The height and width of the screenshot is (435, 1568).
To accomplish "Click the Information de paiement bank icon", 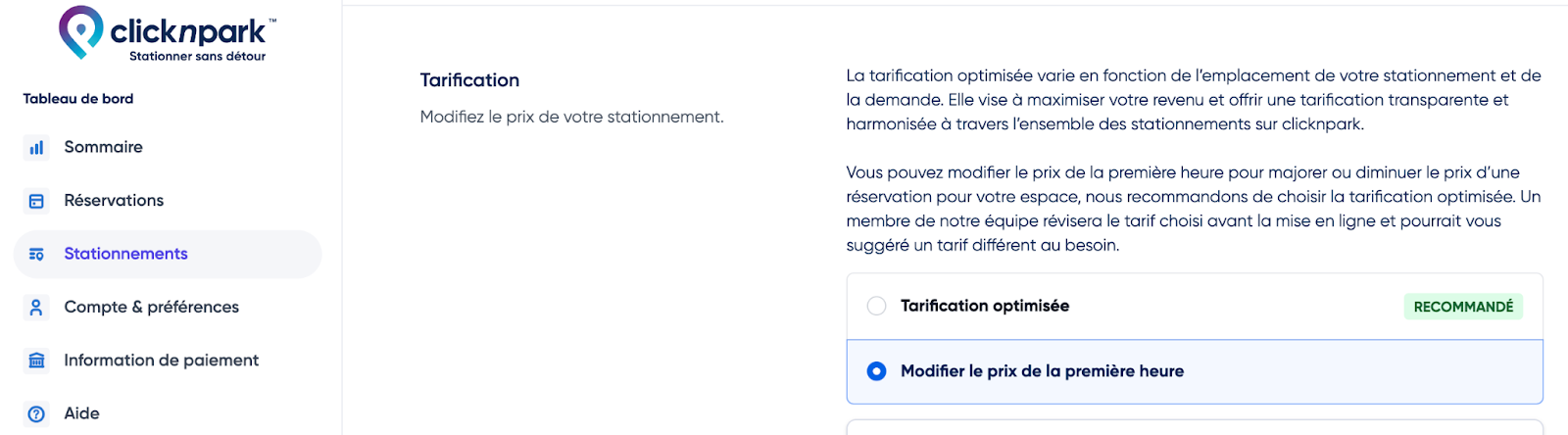I will pos(36,361).
